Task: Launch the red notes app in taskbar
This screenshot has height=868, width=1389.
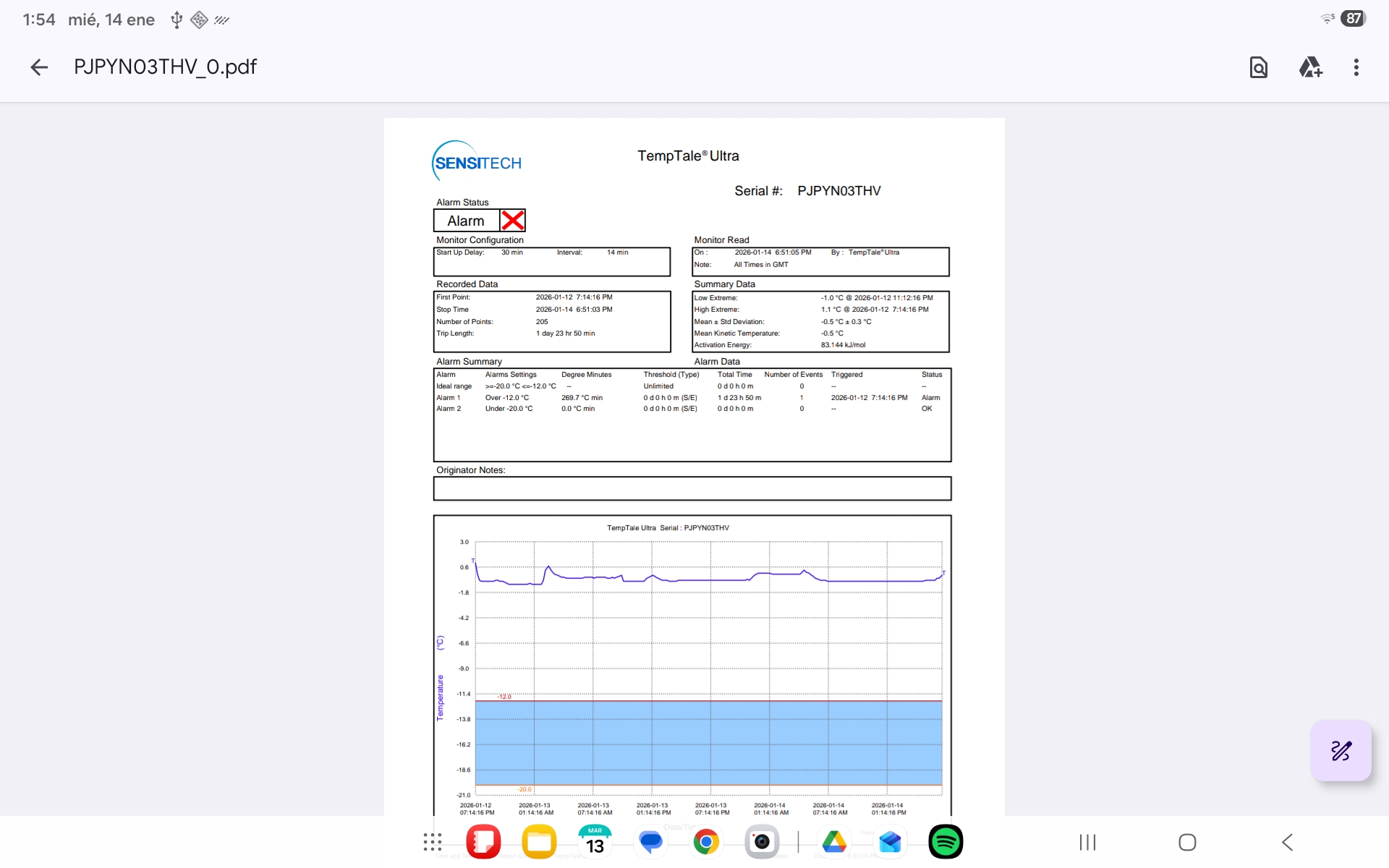Action: point(483,842)
